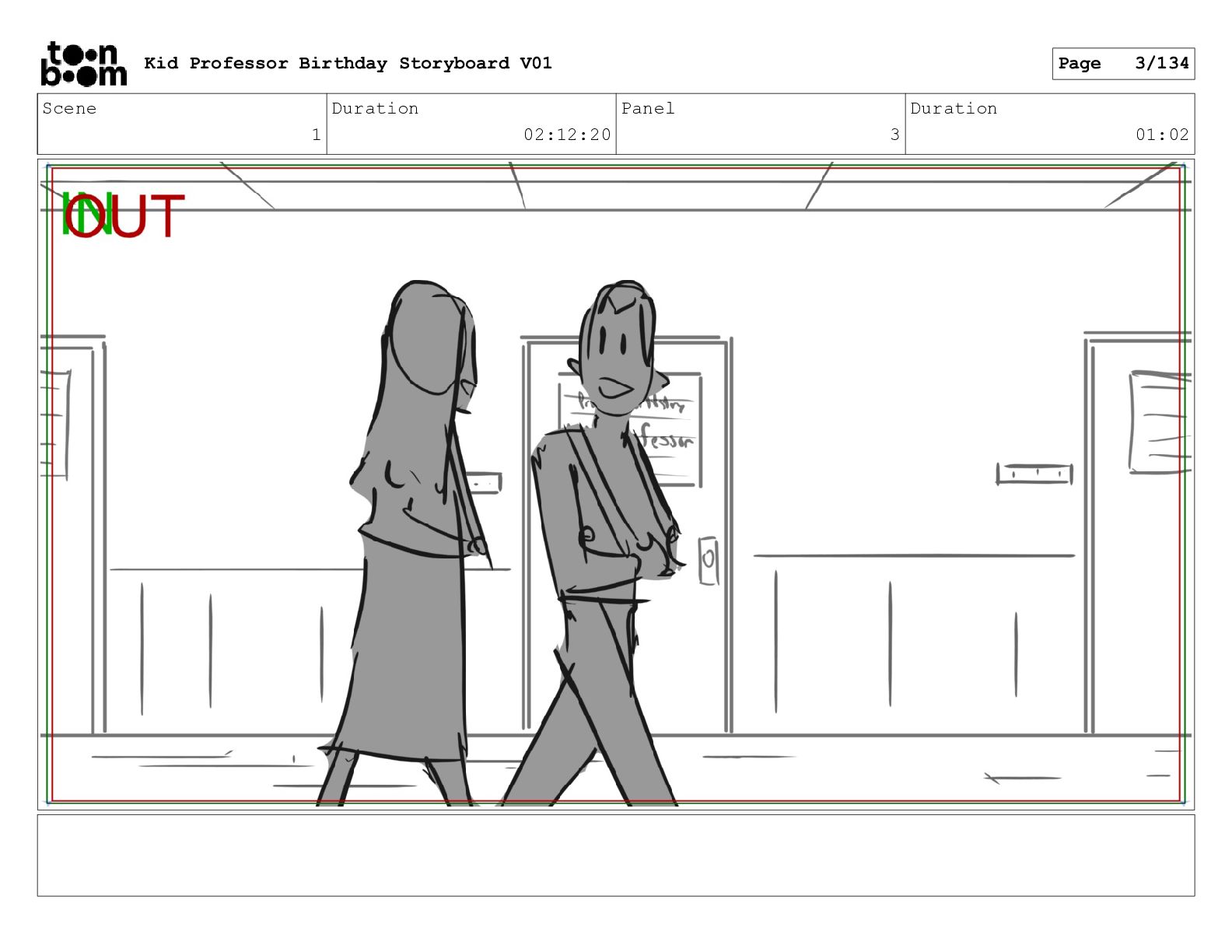Click the 'Scene' header label
Screen dimensions: 1232x952
click(x=69, y=108)
